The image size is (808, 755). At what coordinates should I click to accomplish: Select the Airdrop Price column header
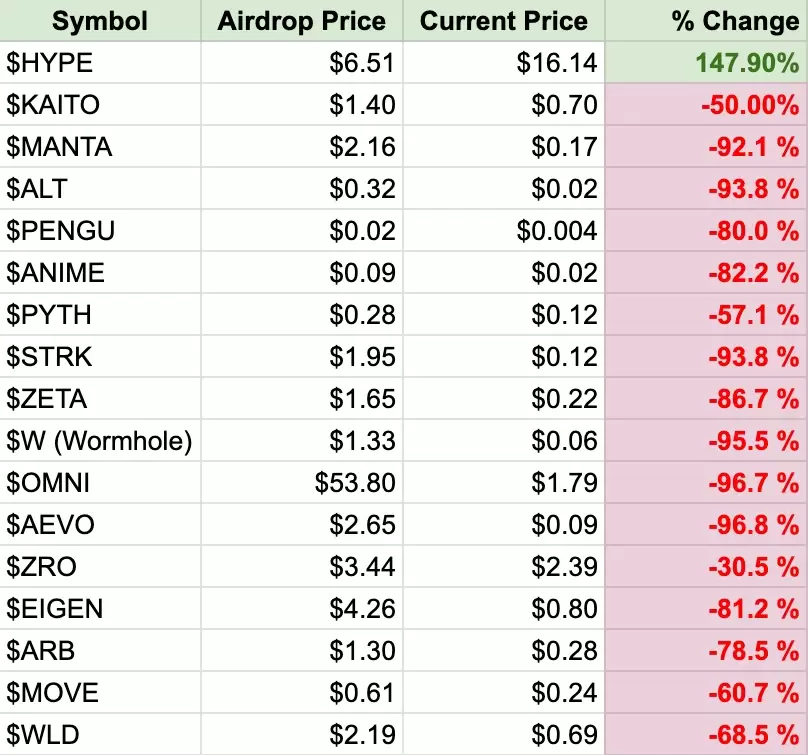click(x=301, y=21)
